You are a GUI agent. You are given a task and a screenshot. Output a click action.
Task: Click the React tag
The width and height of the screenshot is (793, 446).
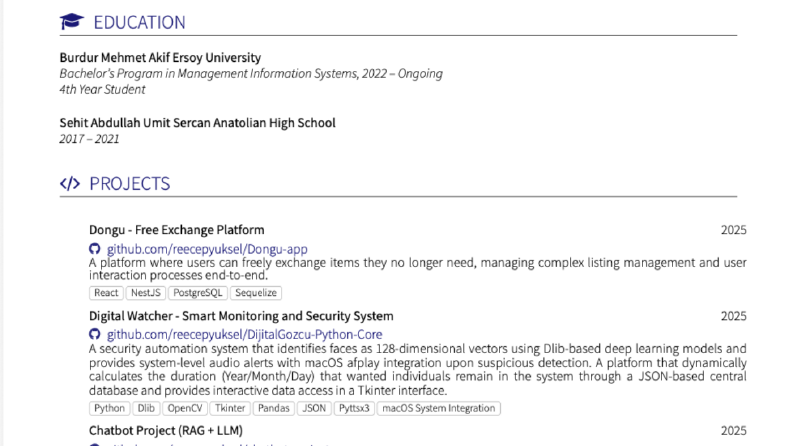click(x=106, y=293)
